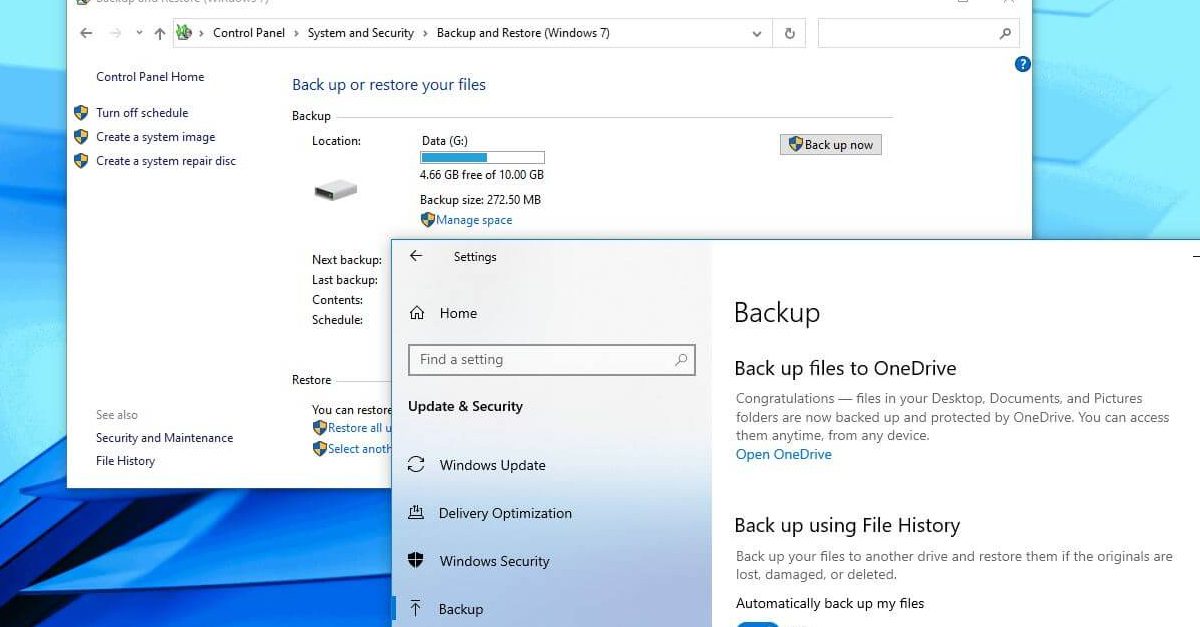Click the Open OneDrive link
1200x627 pixels.
point(783,454)
